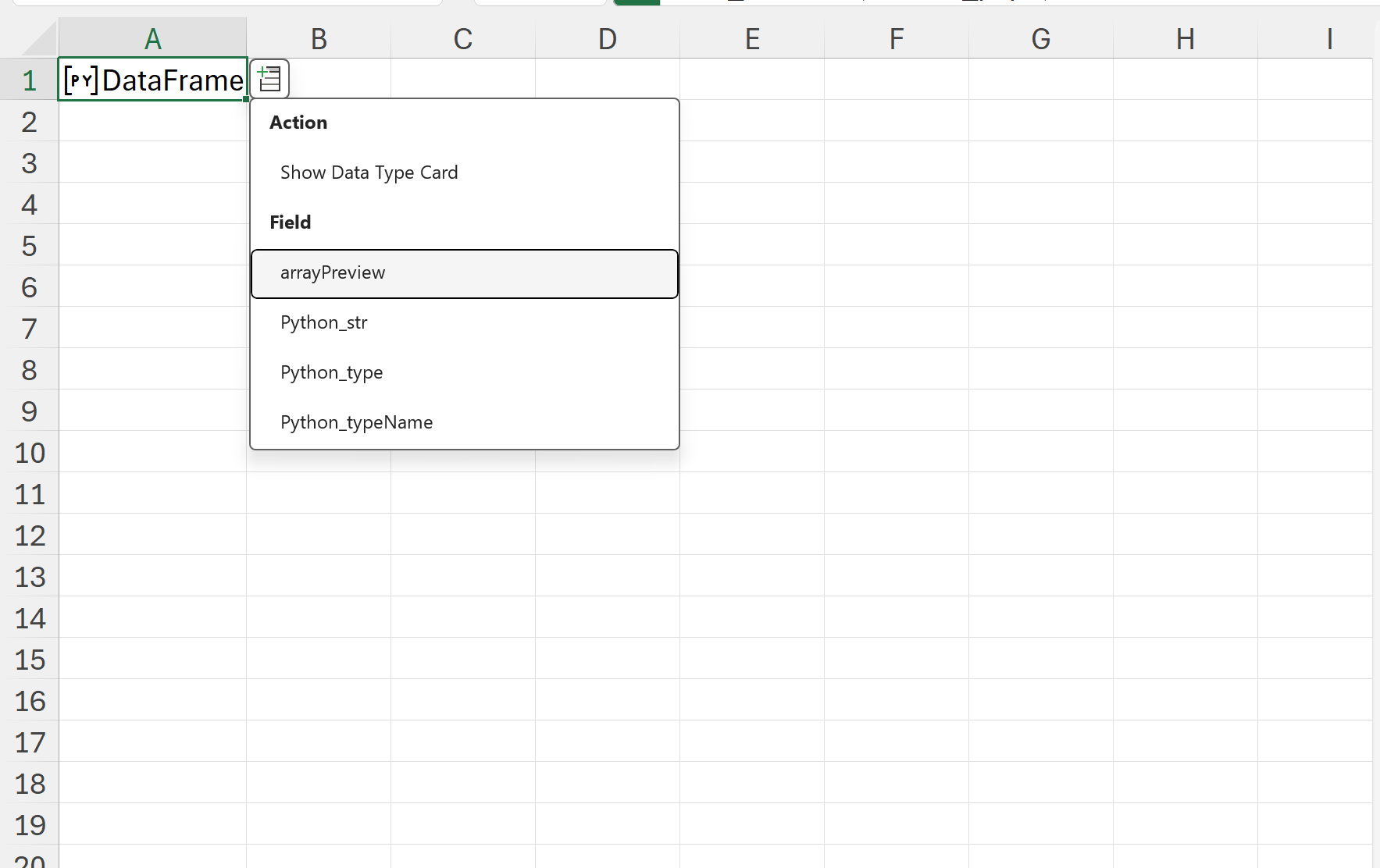Viewport: 1380px width, 868px height.
Task: Select column A header
Action: (x=152, y=39)
